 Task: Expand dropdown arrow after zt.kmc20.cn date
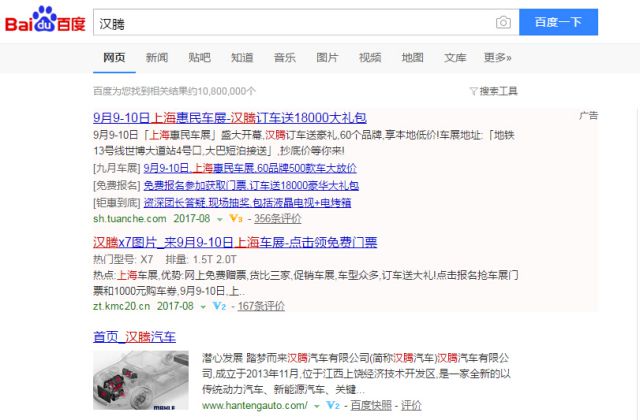[x=203, y=307]
